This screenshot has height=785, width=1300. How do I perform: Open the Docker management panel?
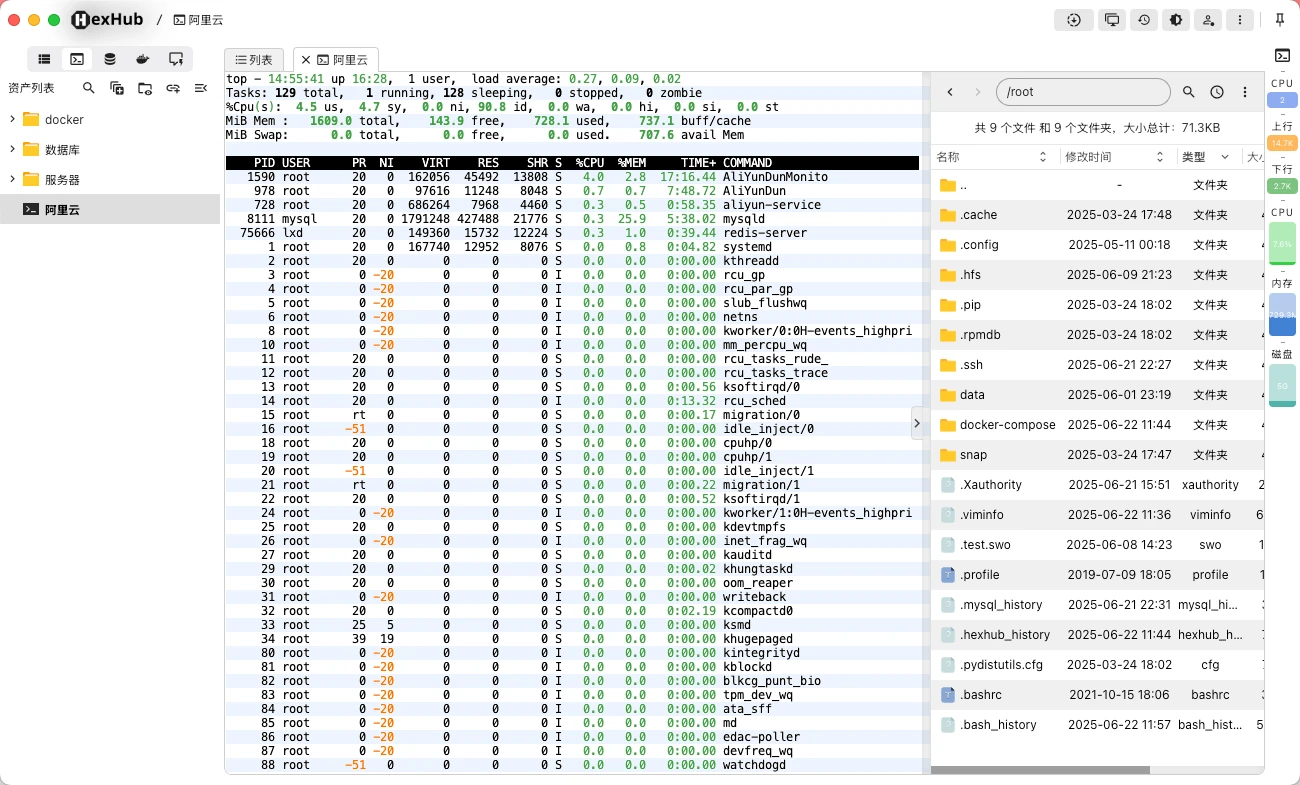[x=143, y=59]
